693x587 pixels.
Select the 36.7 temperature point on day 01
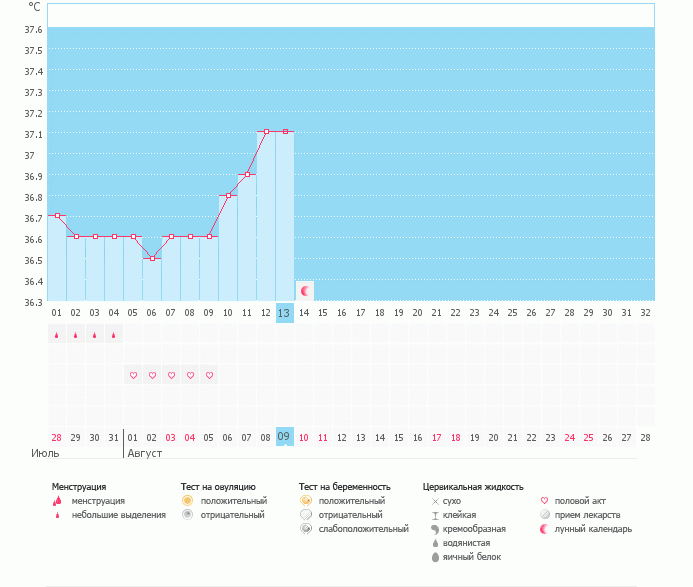click(57, 215)
